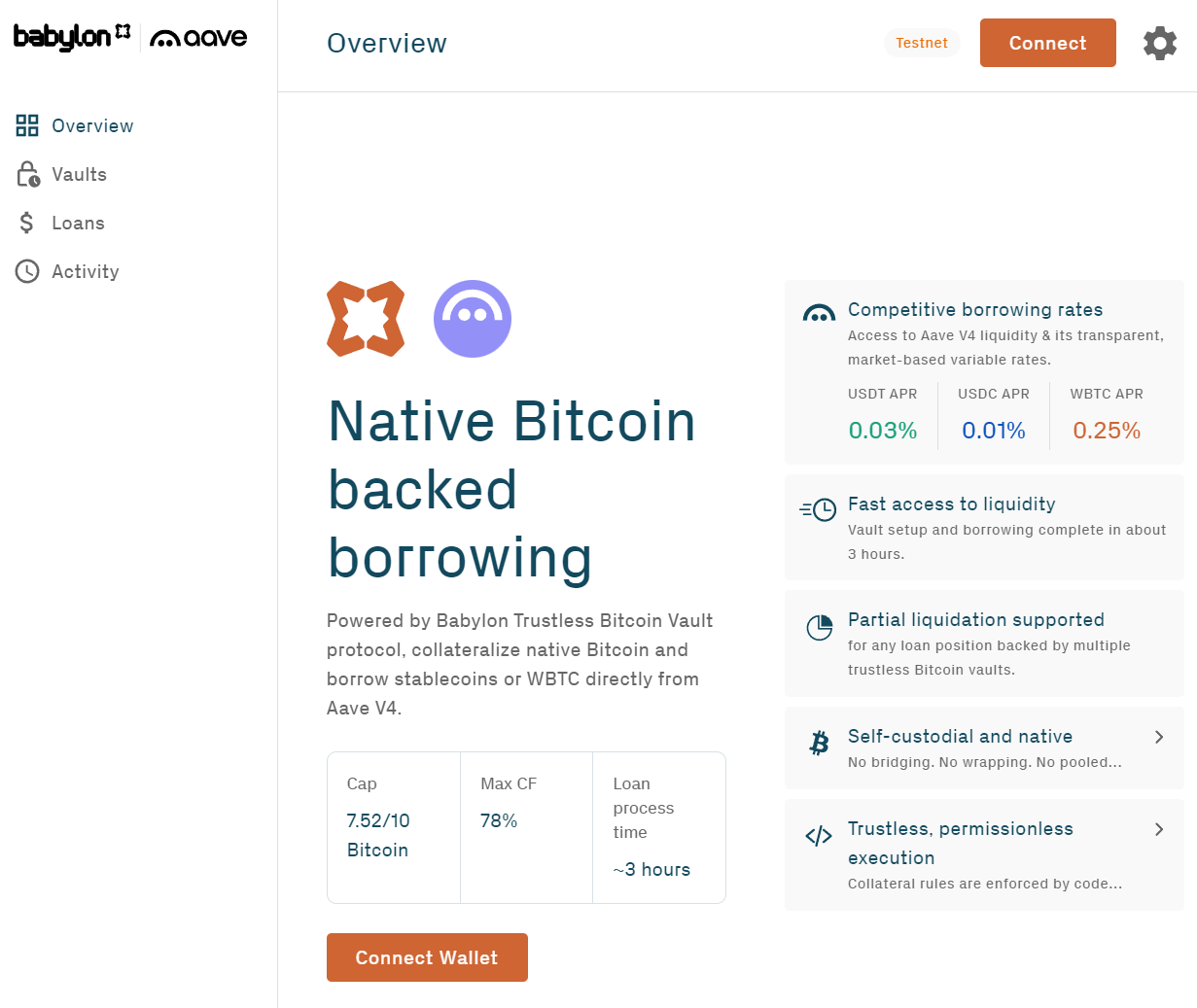
Task: Click the pie chart icon for Partial liquidation
Action: click(x=820, y=627)
